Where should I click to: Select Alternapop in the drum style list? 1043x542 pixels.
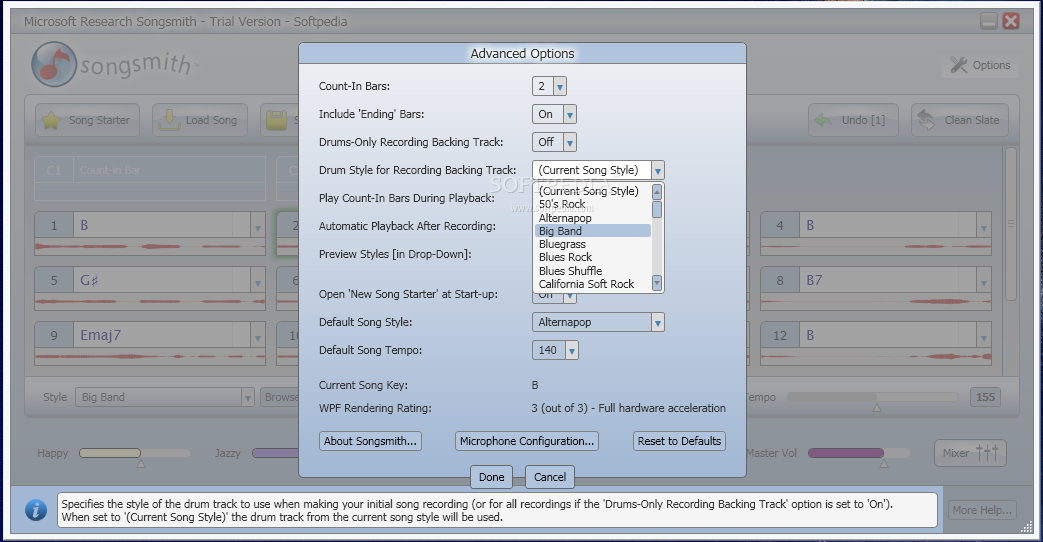(x=565, y=217)
